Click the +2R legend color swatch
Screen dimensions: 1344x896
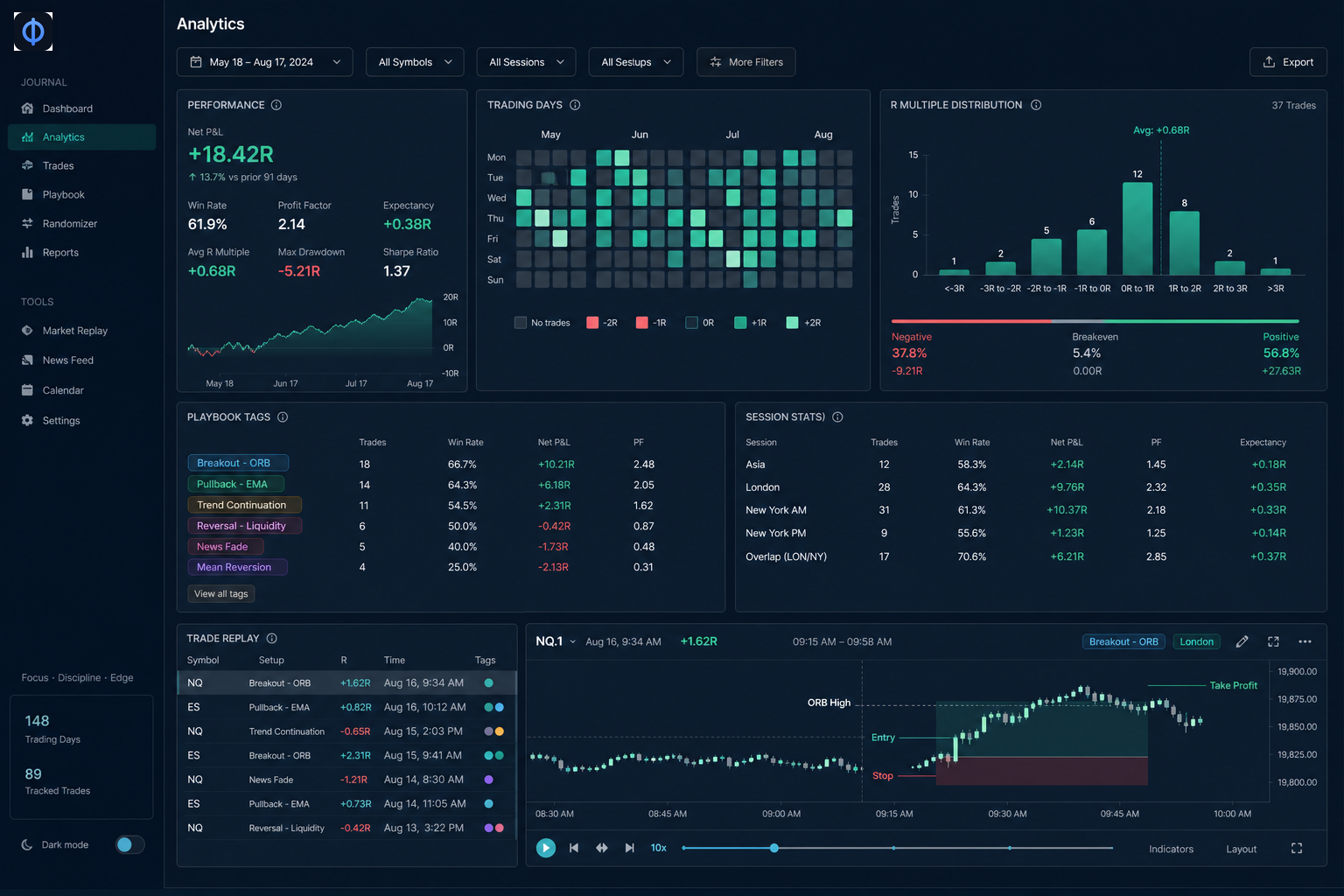coord(792,323)
